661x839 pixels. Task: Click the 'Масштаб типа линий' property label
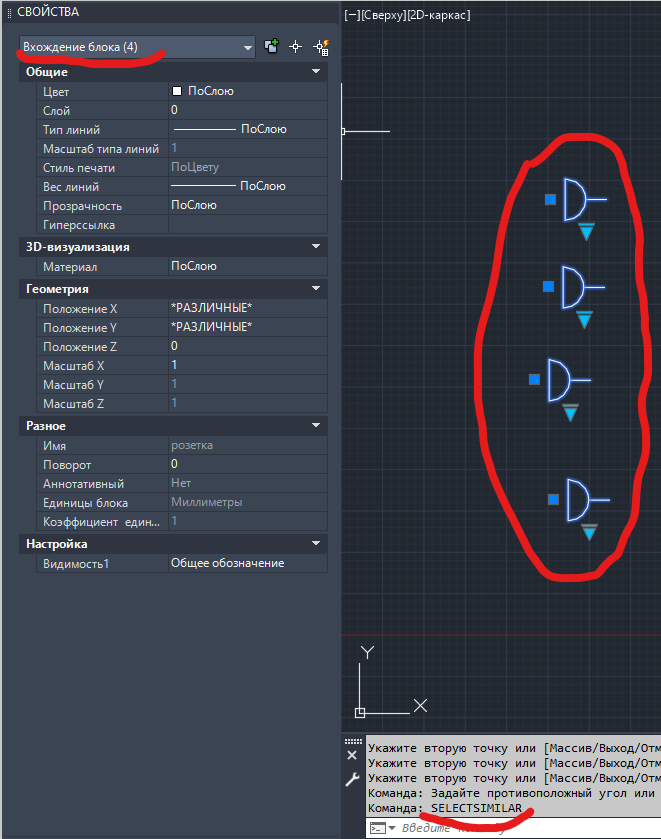101,149
